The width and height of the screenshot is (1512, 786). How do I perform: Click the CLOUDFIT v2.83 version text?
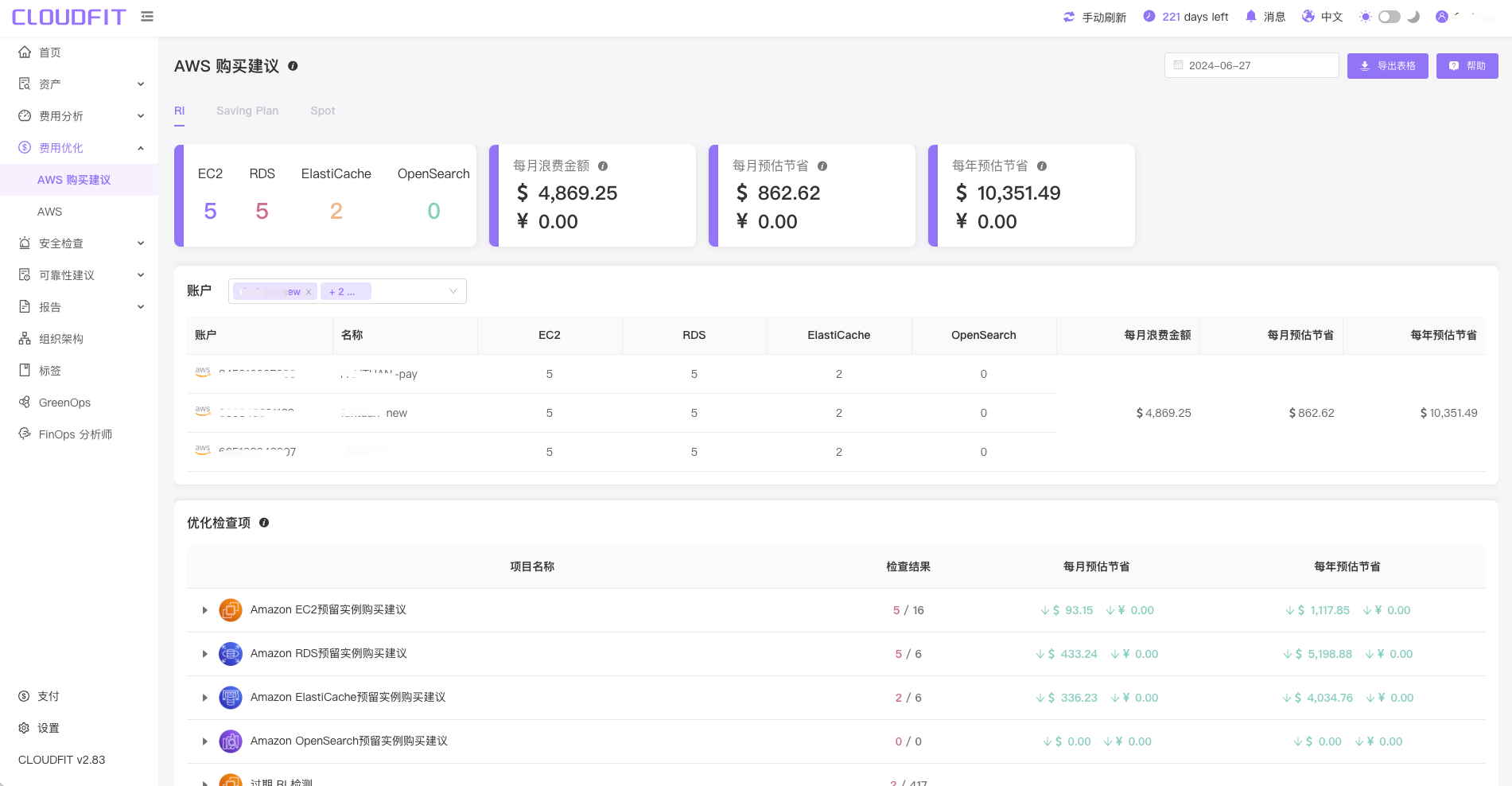point(62,760)
